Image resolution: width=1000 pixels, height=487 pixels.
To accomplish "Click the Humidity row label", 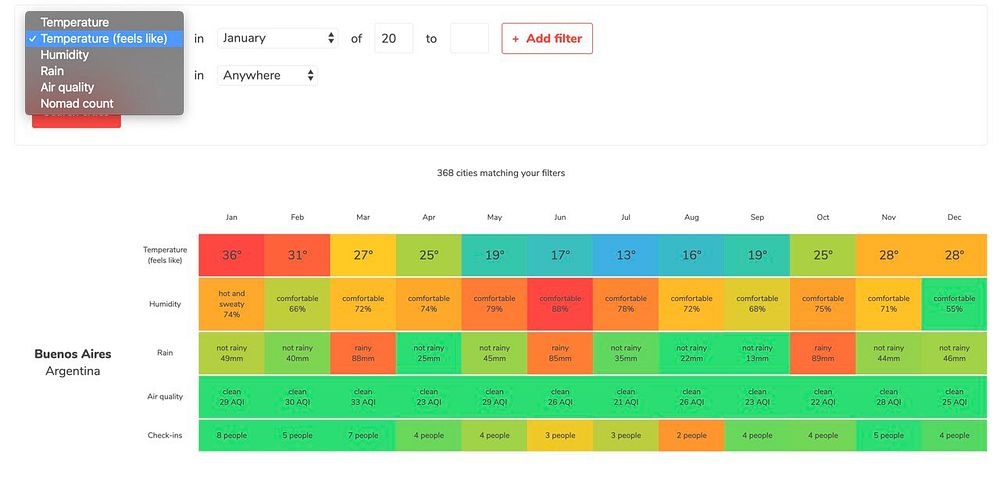I will 165,304.
